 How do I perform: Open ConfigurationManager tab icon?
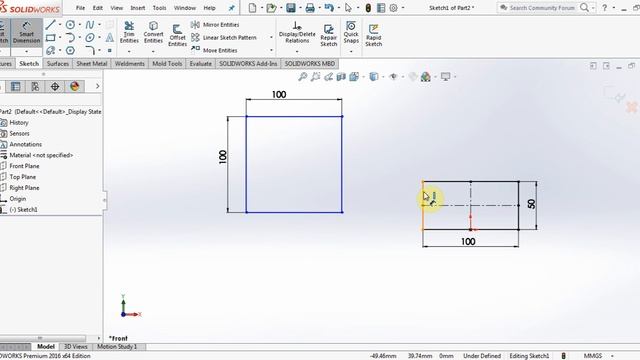tap(35, 86)
